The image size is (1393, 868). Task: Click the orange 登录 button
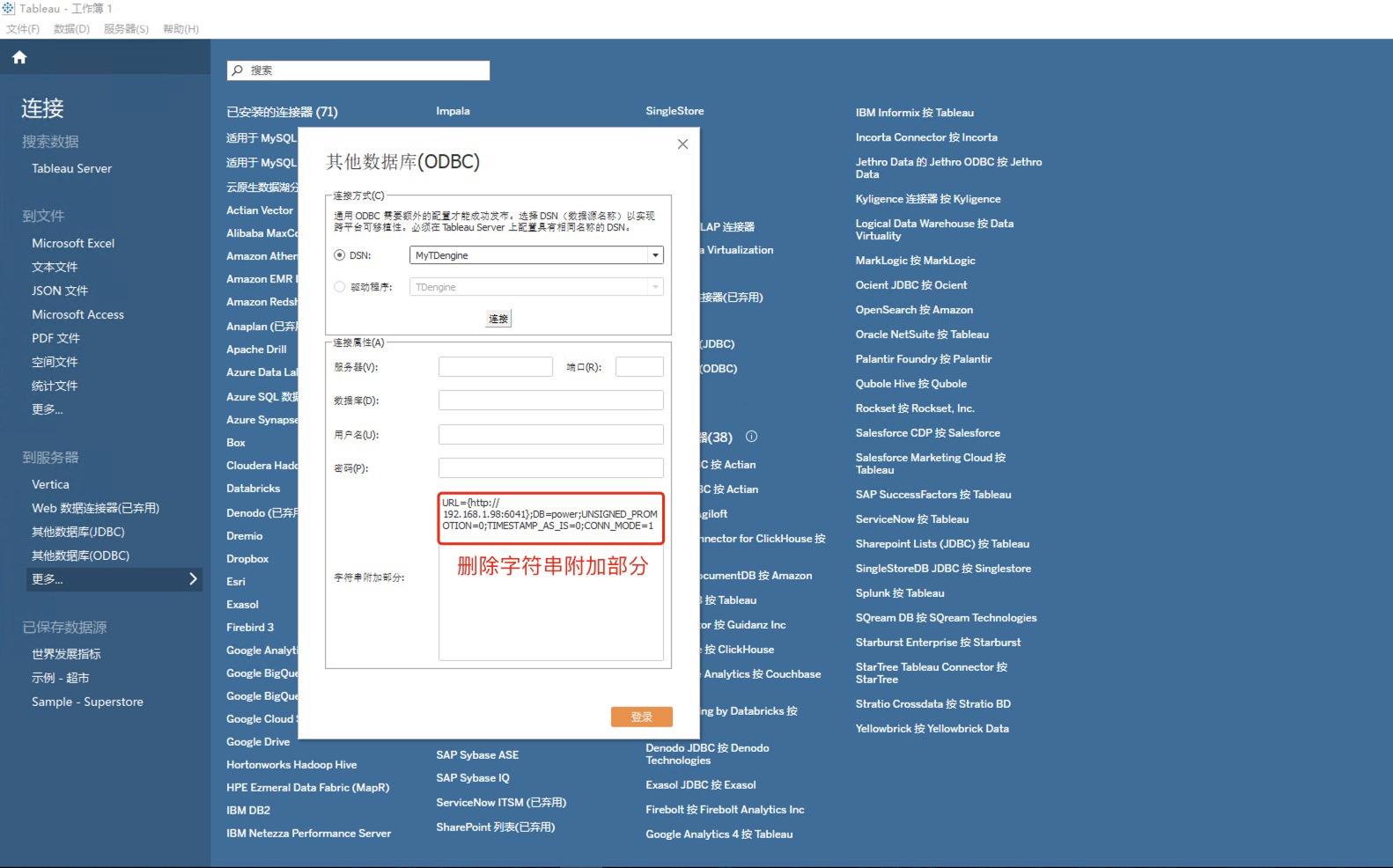point(641,717)
